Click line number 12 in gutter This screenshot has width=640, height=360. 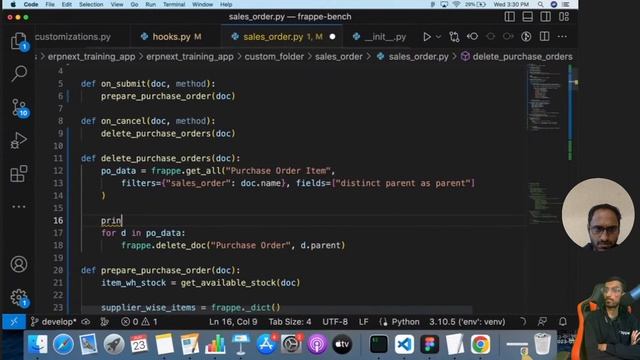[58, 171]
